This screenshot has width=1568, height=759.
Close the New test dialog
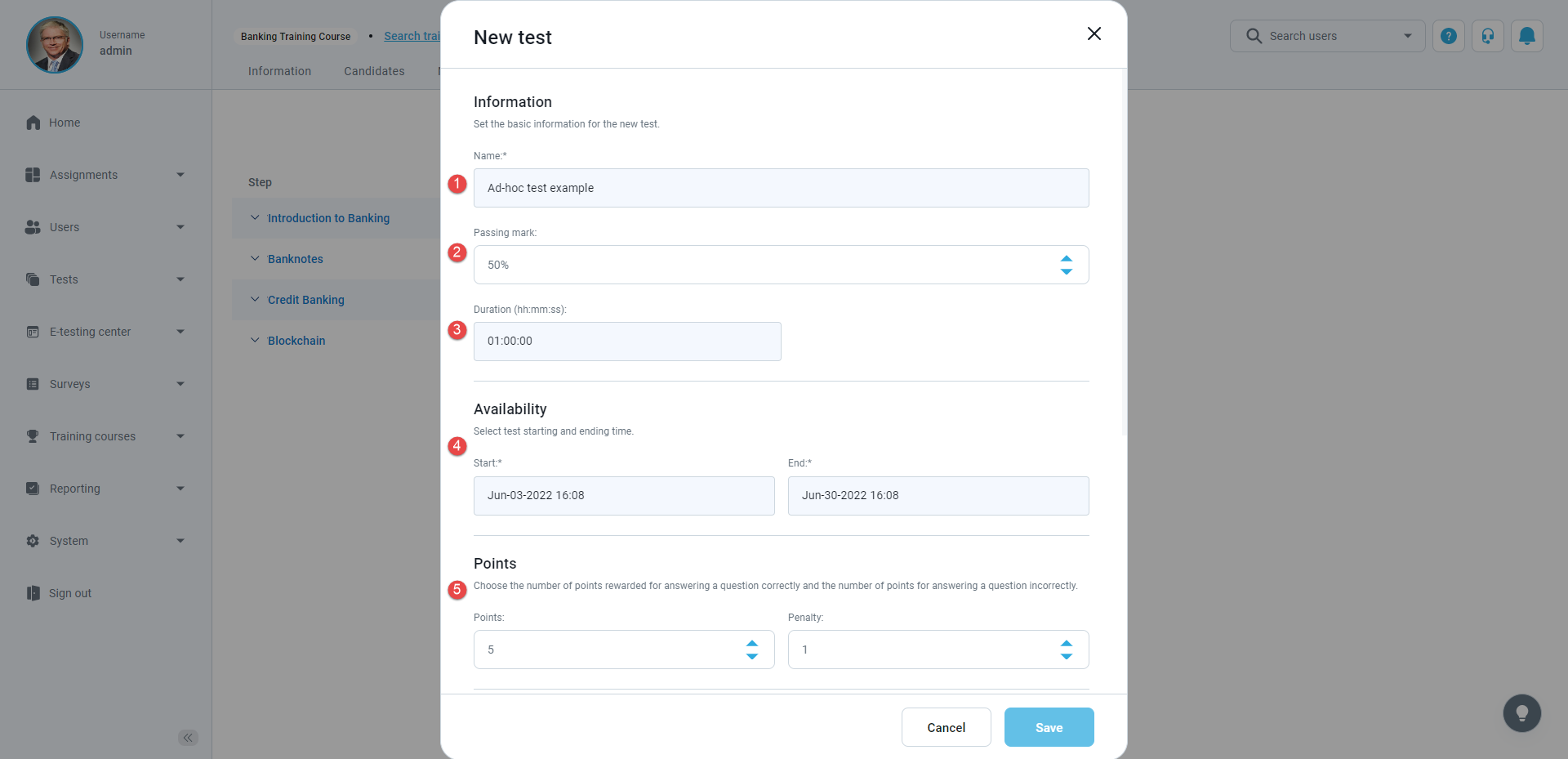pos(1094,33)
